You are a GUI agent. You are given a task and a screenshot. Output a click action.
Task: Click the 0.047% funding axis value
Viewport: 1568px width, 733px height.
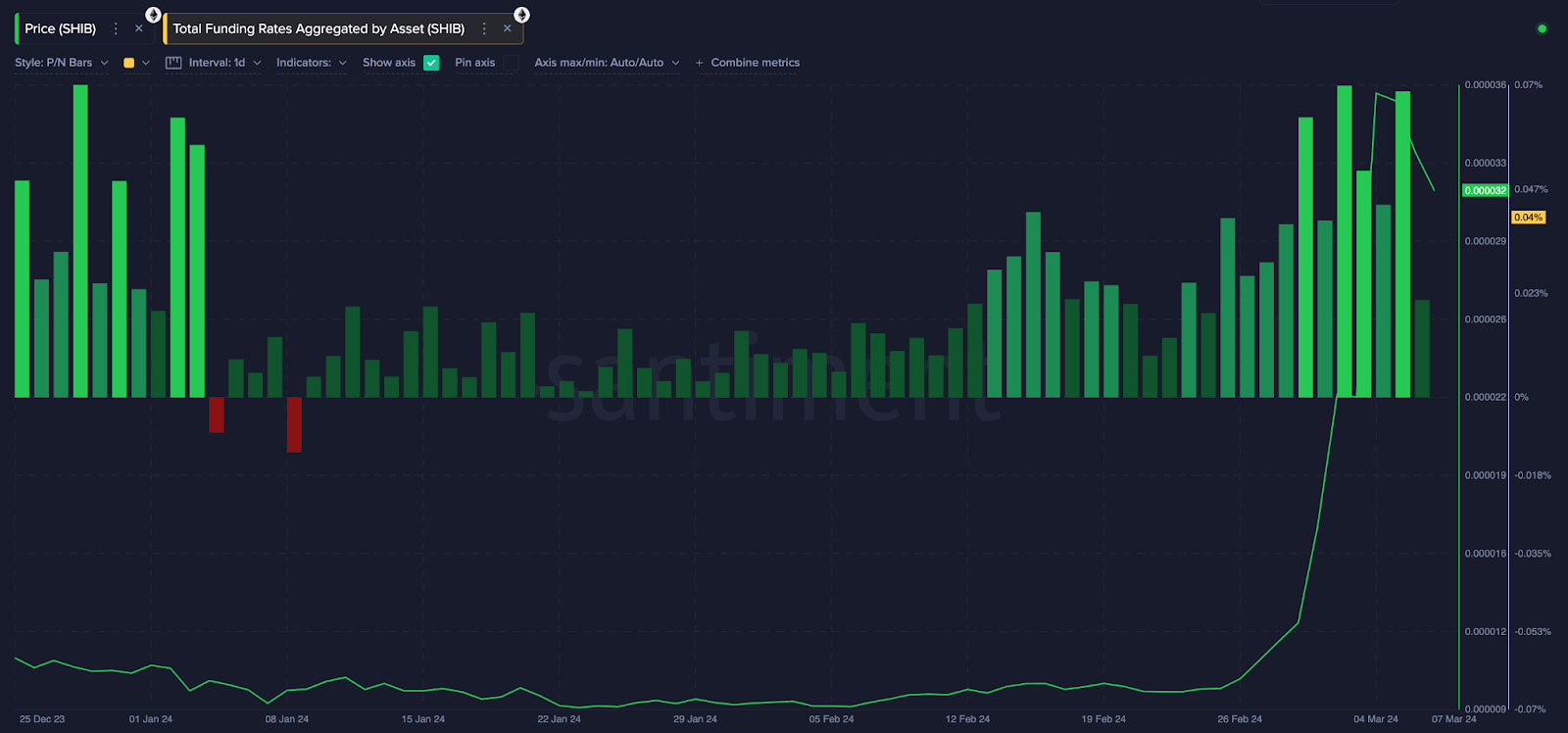(x=1531, y=189)
